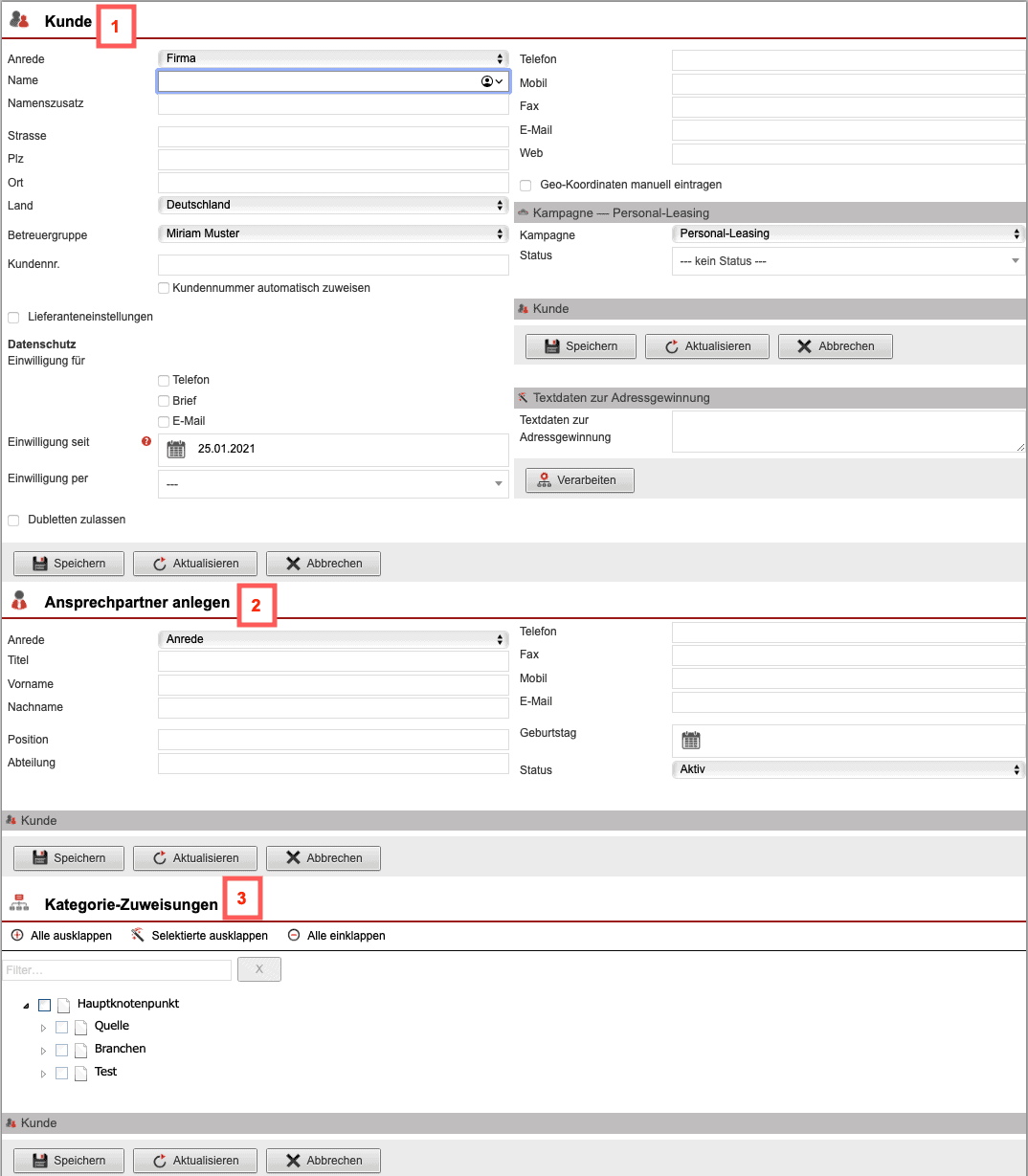Enable Kundennummer automatisch zuweisen checkbox

coord(164,288)
